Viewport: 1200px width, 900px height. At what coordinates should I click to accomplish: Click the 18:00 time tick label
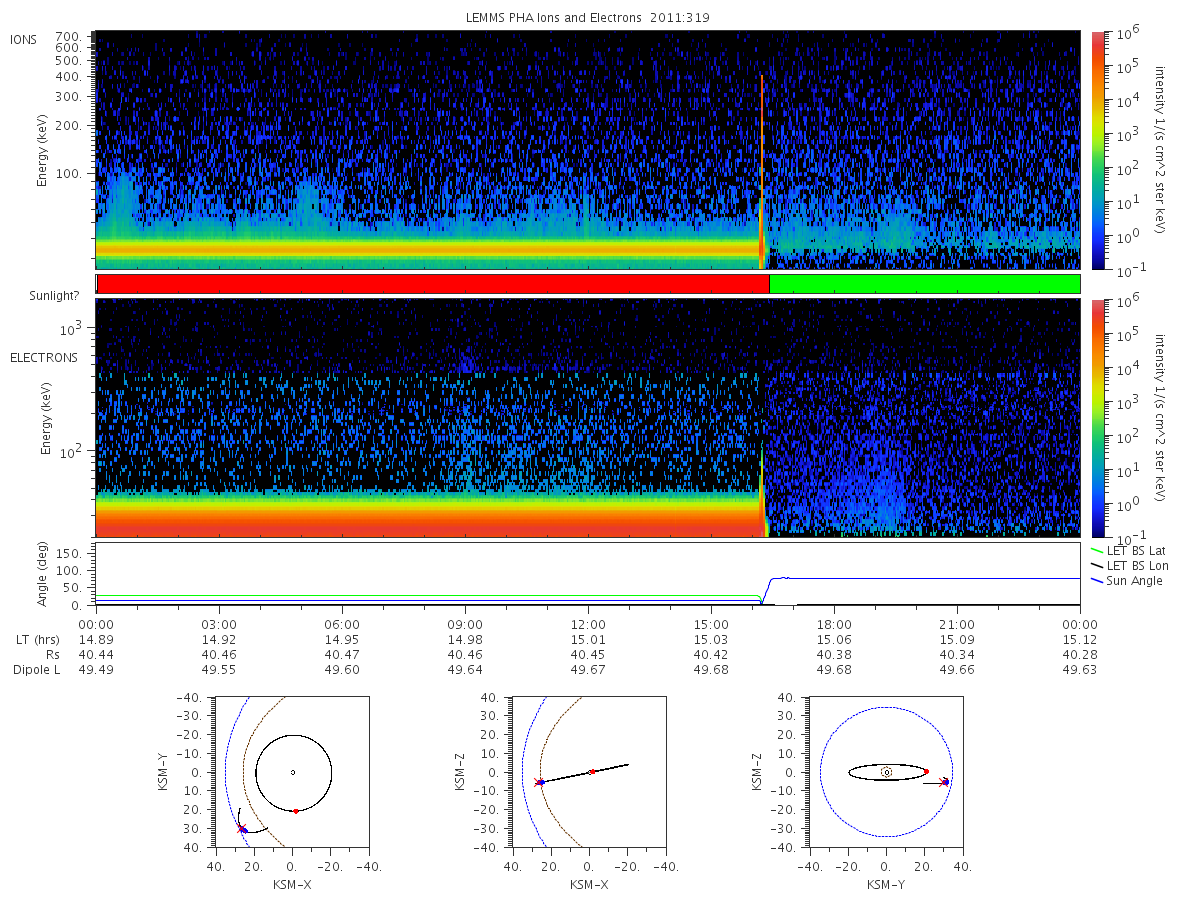click(x=834, y=624)
